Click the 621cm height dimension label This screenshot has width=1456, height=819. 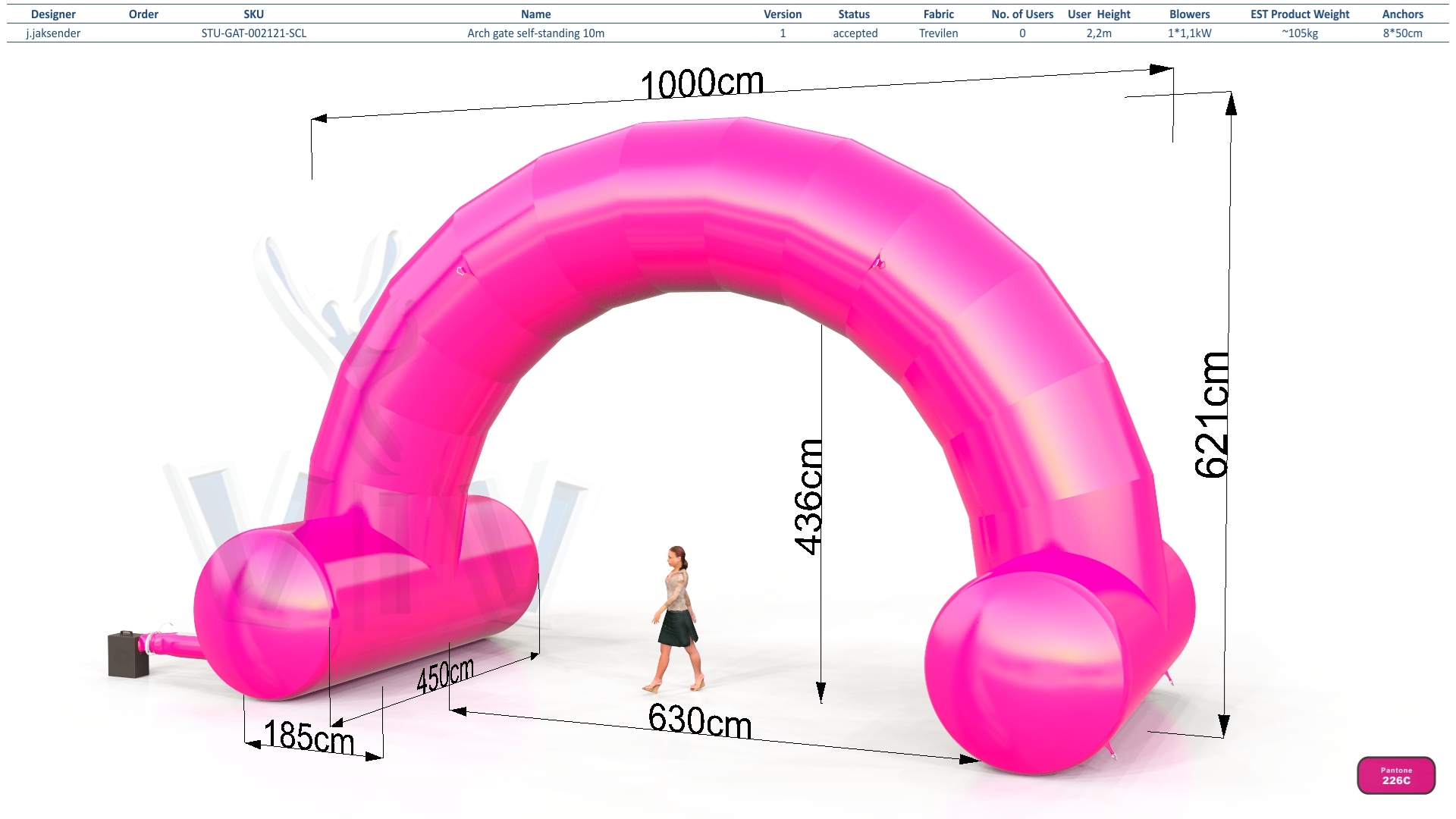[1211, 415]
